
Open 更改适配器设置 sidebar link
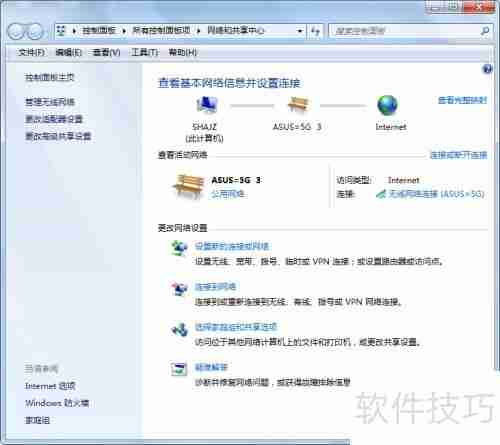coord(54,119)
